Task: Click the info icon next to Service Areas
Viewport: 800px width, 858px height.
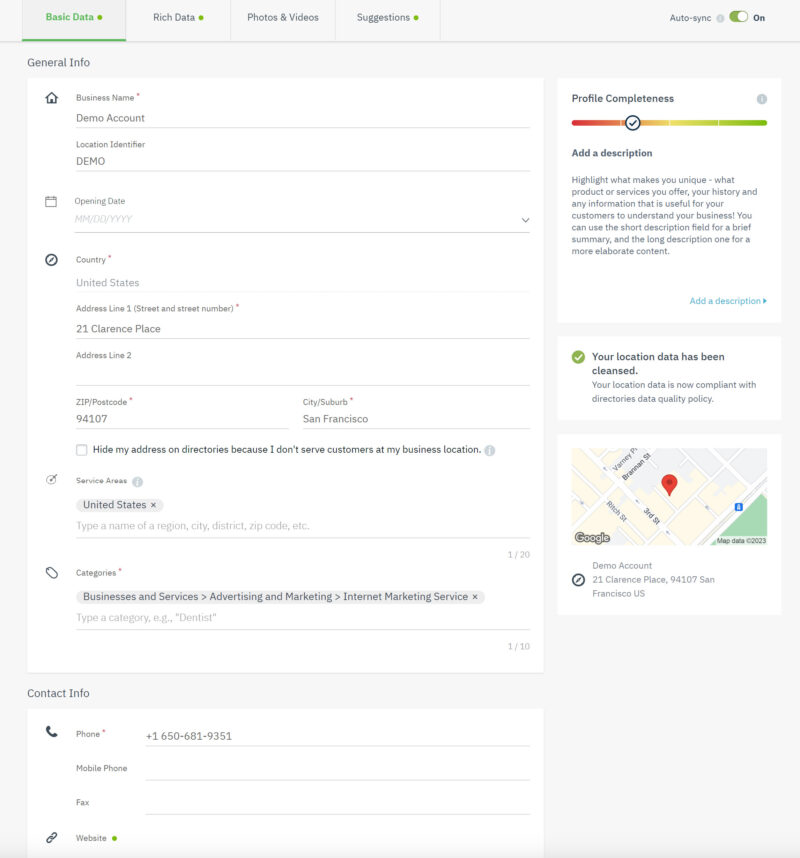Action: pos(137,481)
